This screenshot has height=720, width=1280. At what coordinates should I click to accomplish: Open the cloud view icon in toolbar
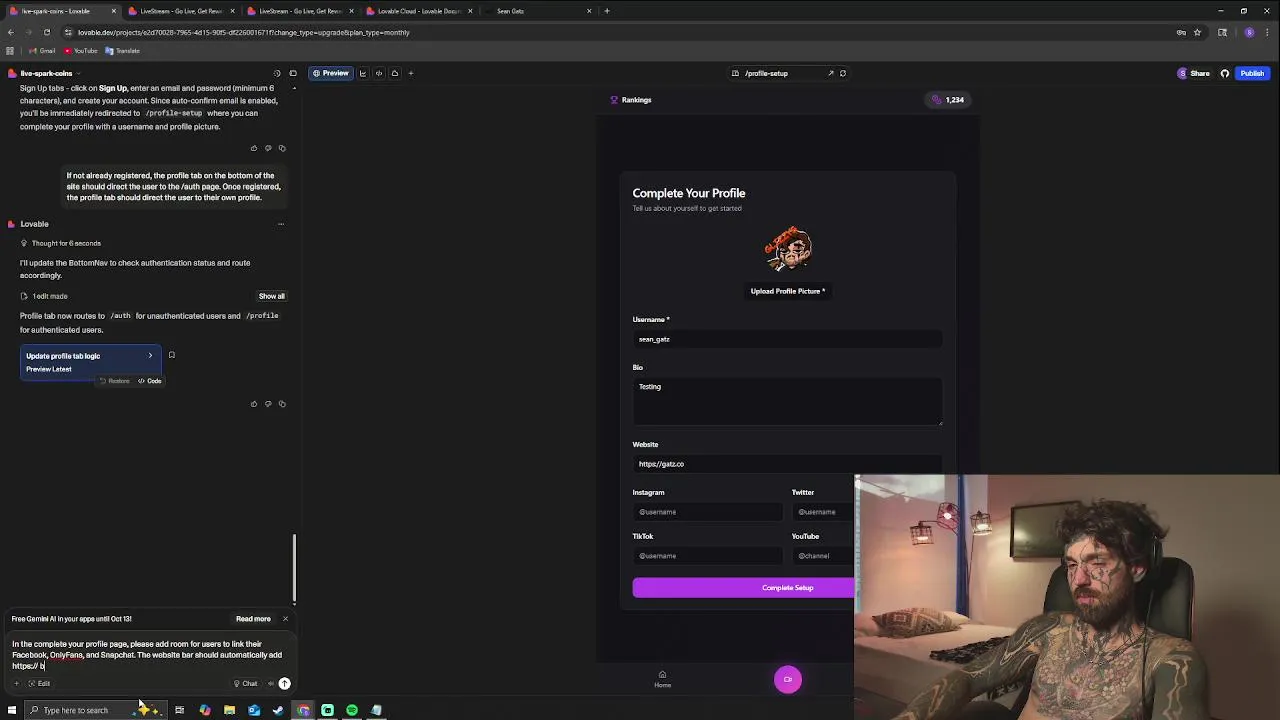(394, 73)
